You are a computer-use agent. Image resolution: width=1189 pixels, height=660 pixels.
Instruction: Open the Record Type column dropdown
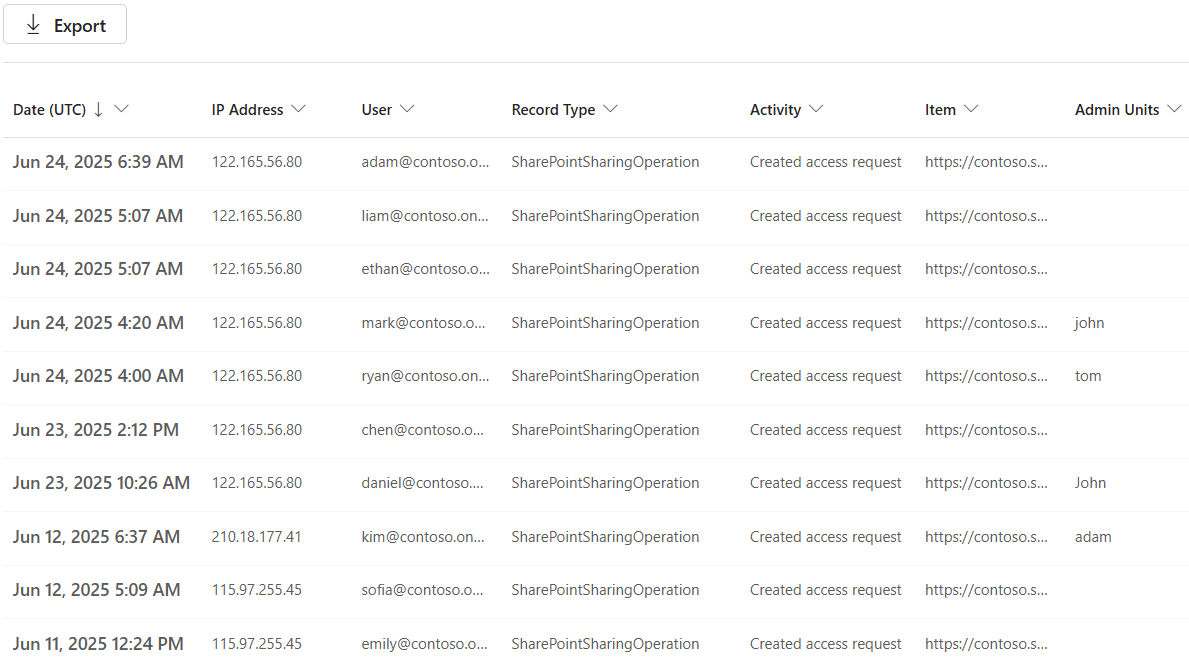[x=612, y=109]
